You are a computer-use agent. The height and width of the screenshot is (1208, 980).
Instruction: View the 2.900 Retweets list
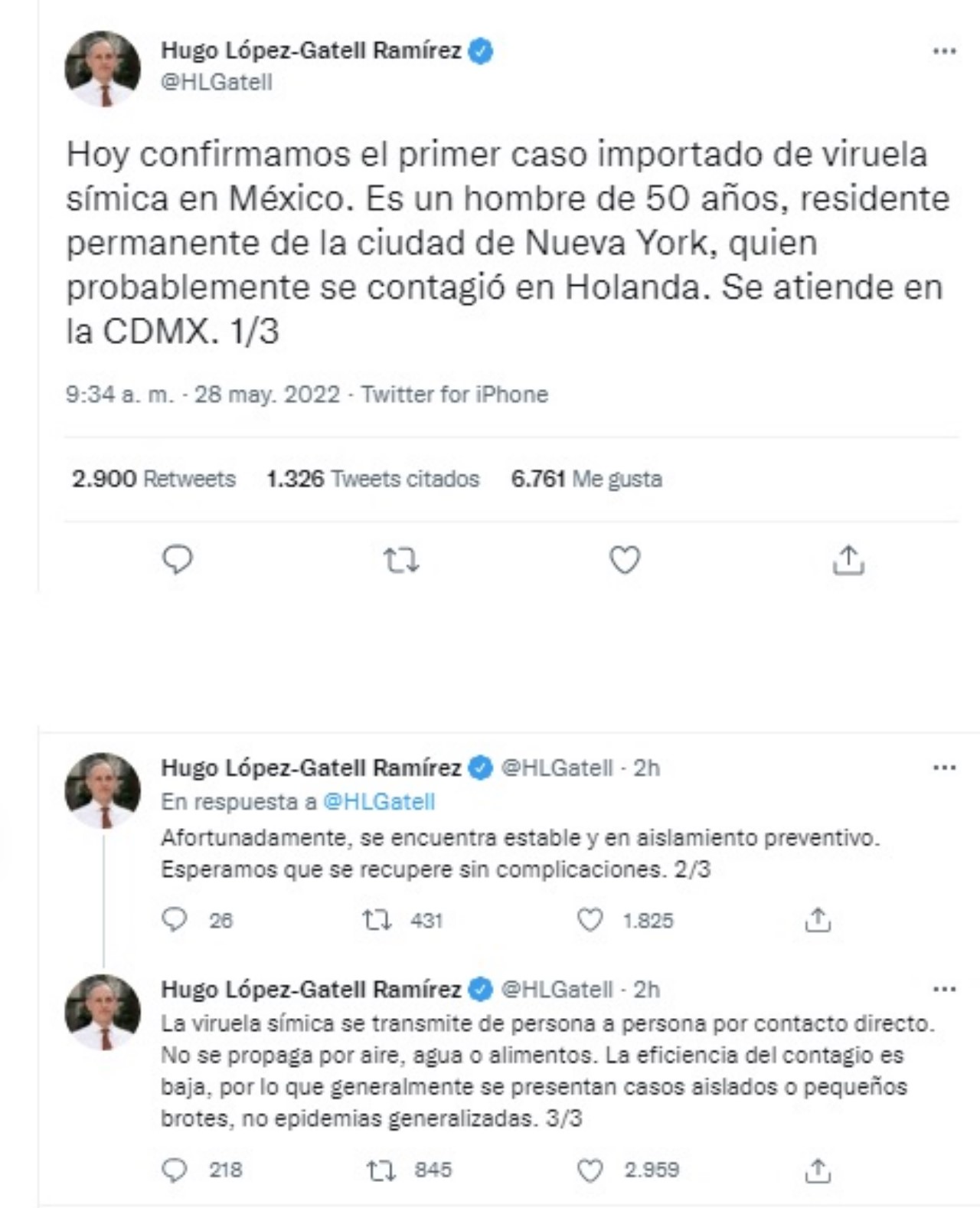pyautogui.click(x=153, y=479)
